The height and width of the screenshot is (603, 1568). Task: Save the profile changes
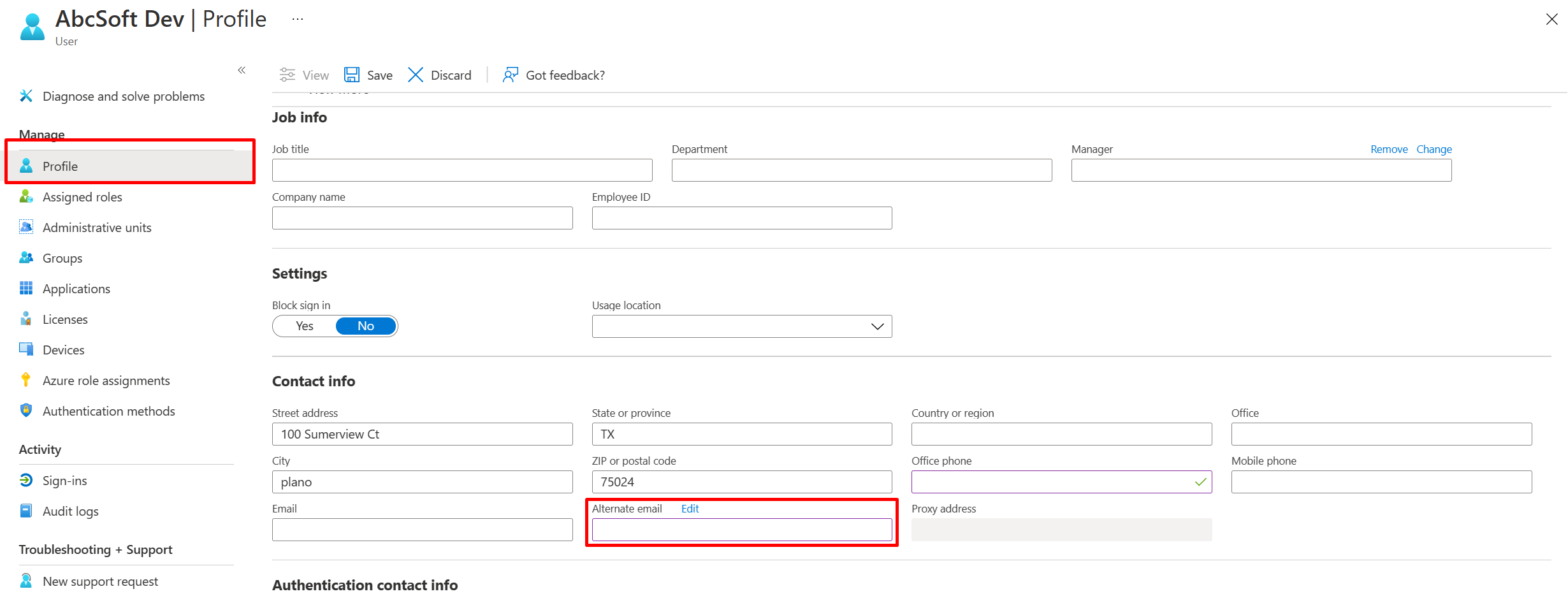368,75
